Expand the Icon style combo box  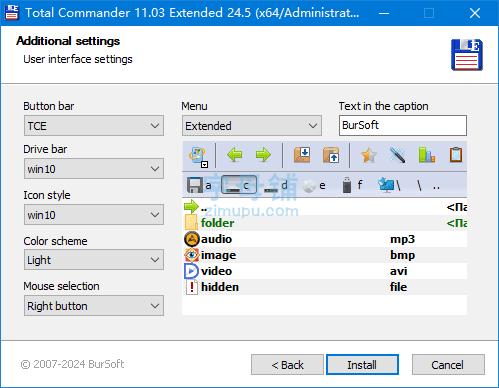(x=94, y=215)
